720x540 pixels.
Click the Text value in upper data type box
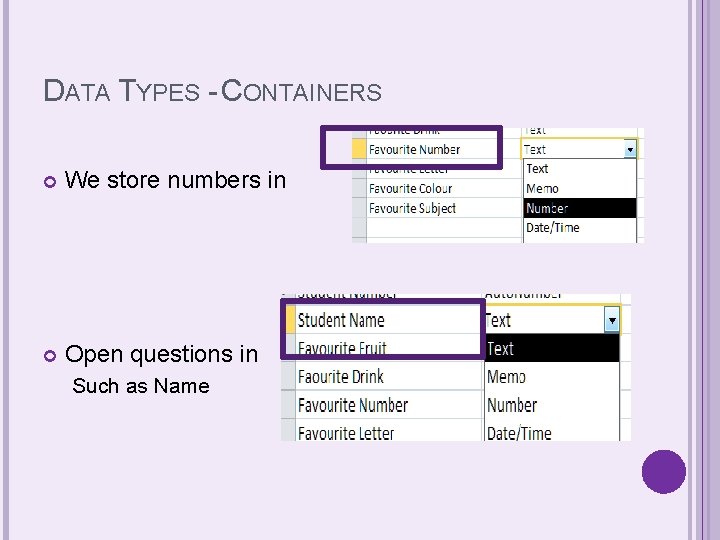535,149
